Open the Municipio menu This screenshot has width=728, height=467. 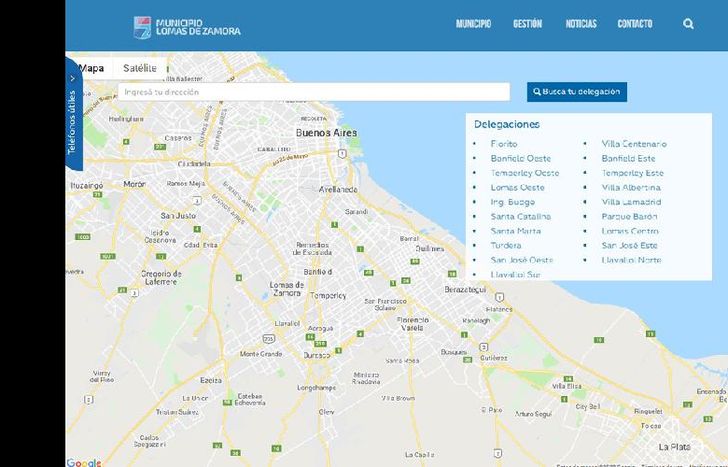tap(473, 24)
